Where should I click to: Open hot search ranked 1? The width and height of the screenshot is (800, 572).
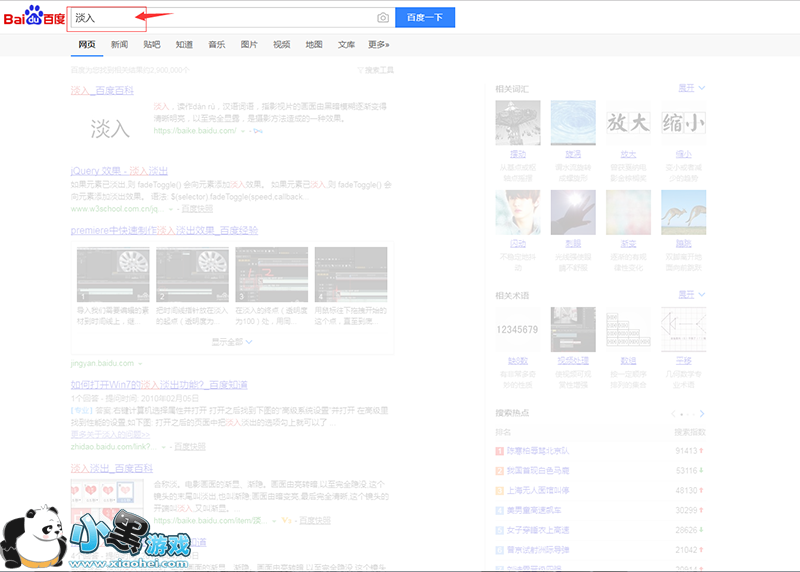coord(537,451)
